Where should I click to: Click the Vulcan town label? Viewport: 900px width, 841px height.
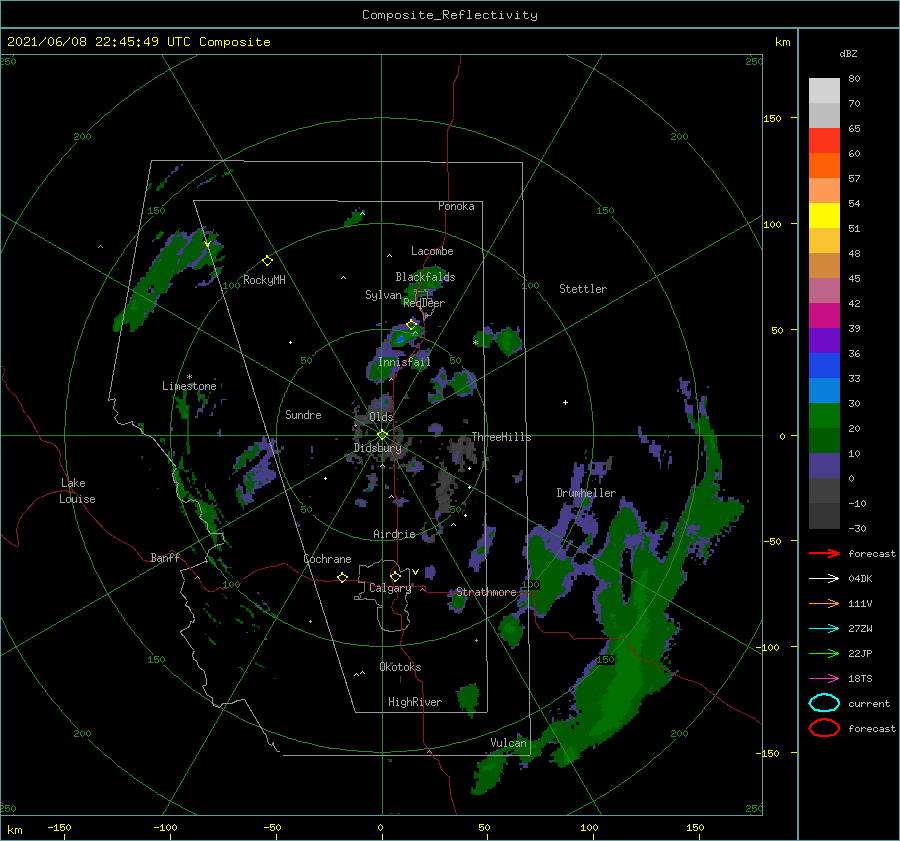click(x=508, y=743)
